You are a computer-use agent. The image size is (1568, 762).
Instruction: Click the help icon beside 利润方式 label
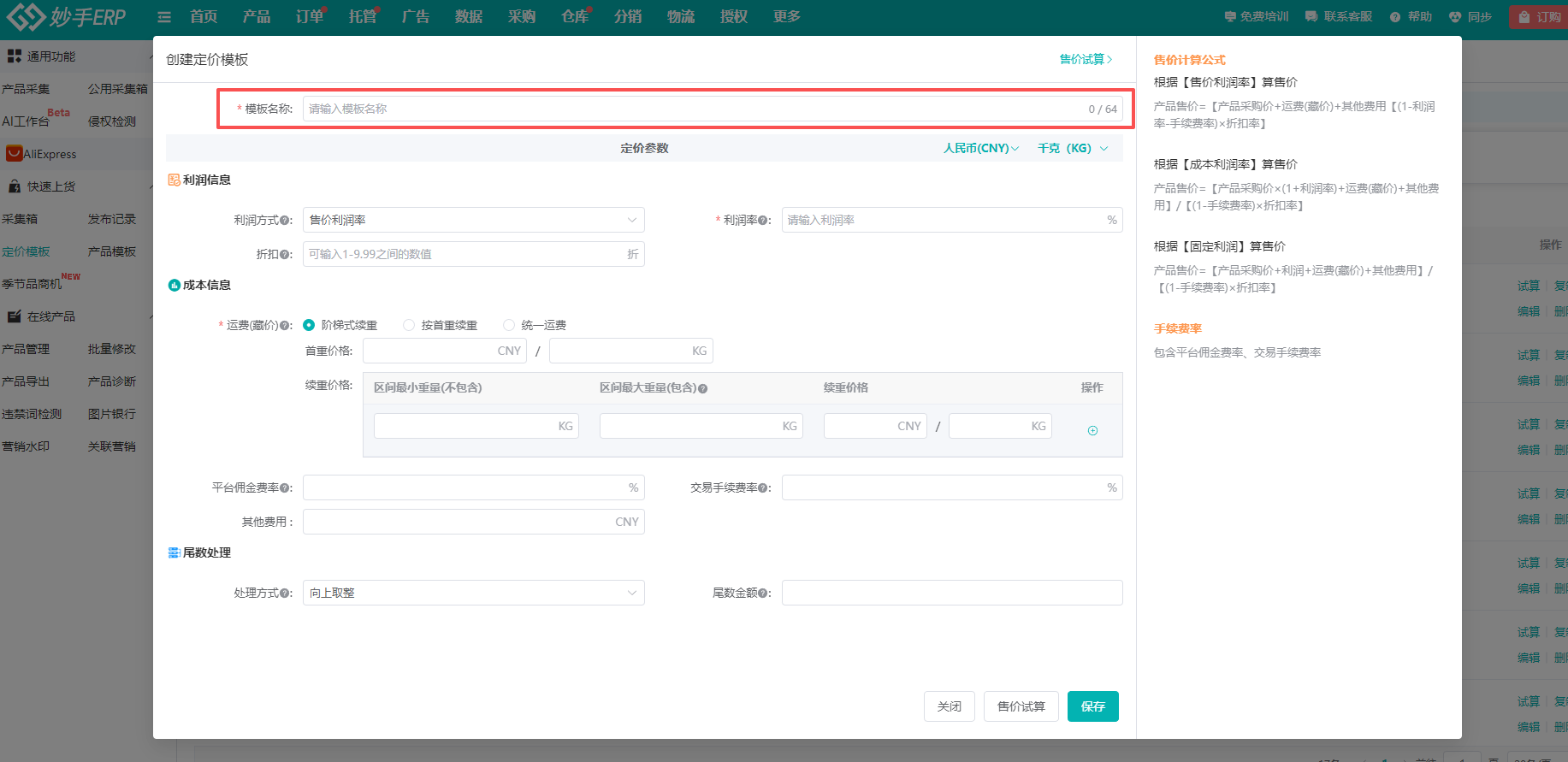coord(285,221)
